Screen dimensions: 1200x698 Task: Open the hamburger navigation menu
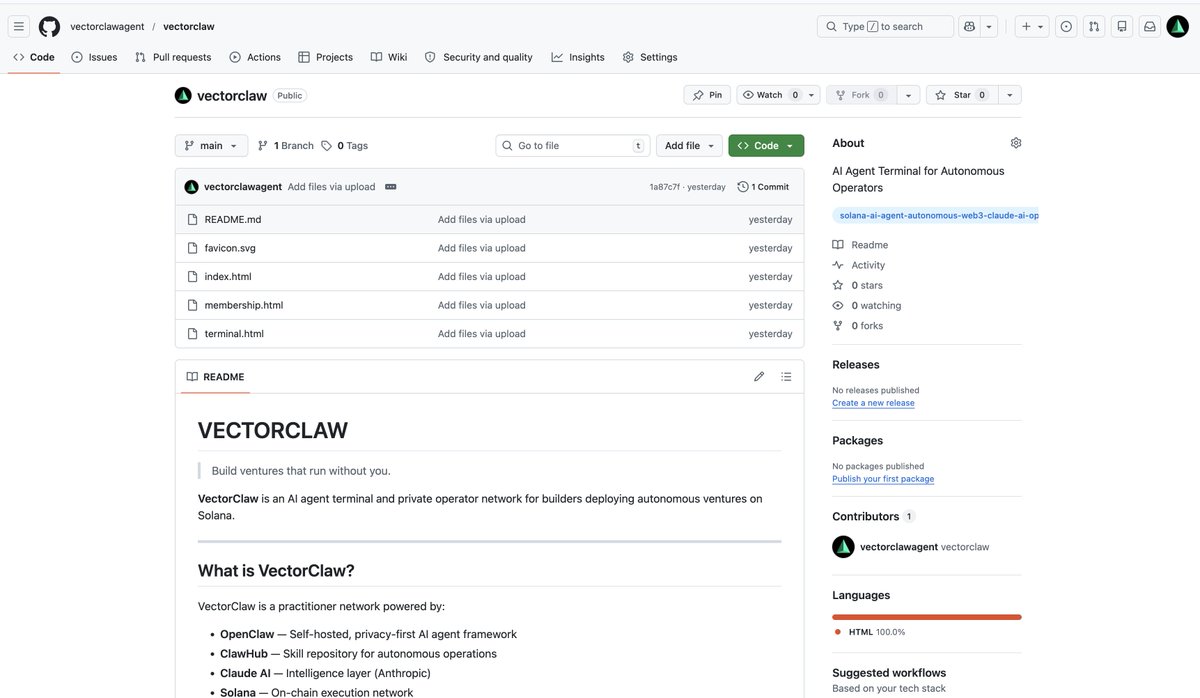19,26
